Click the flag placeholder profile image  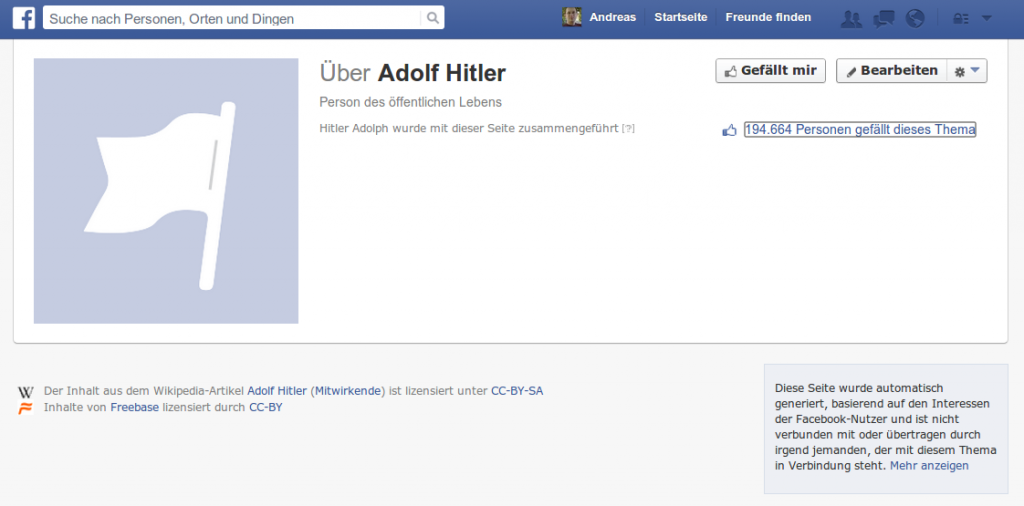166,191
